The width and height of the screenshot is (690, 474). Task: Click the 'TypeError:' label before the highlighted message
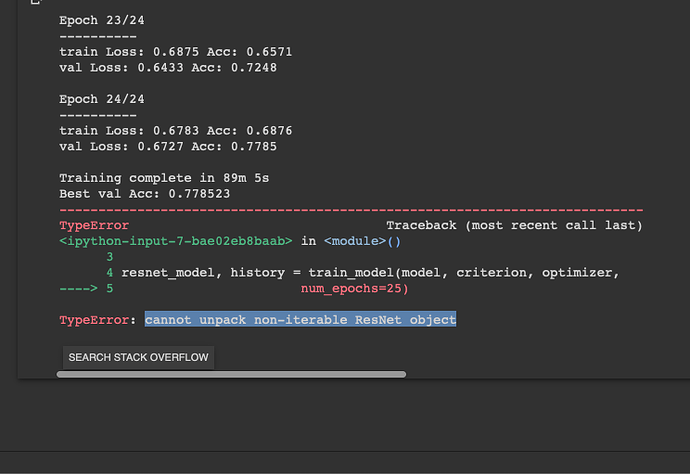(98, 320)
